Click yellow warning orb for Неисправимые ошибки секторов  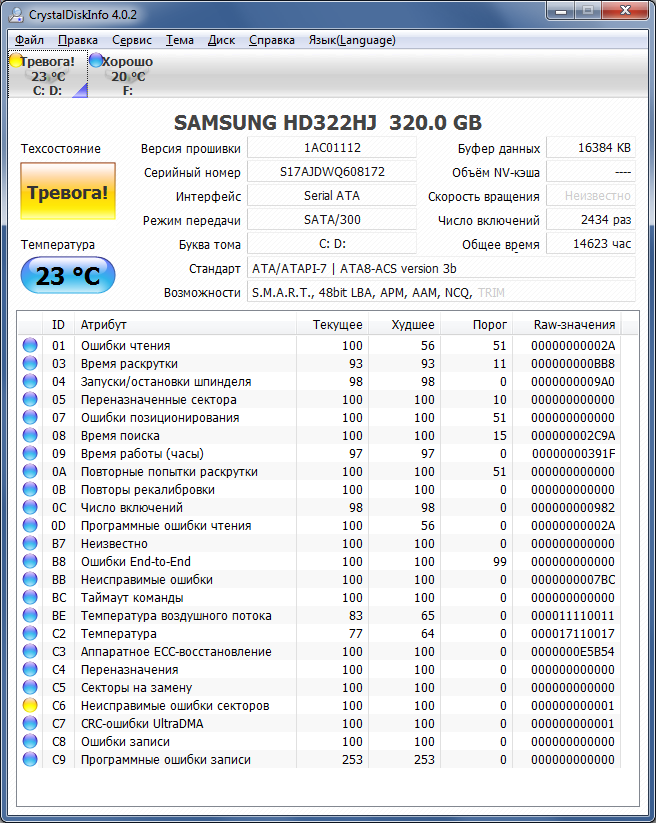click(x=30, y=705)
